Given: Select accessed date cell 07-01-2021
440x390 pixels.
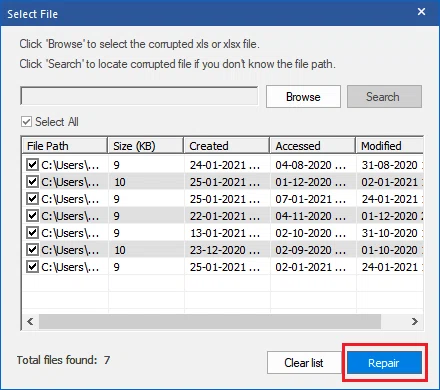Looking at the screenshot, I should pos(311,199).
